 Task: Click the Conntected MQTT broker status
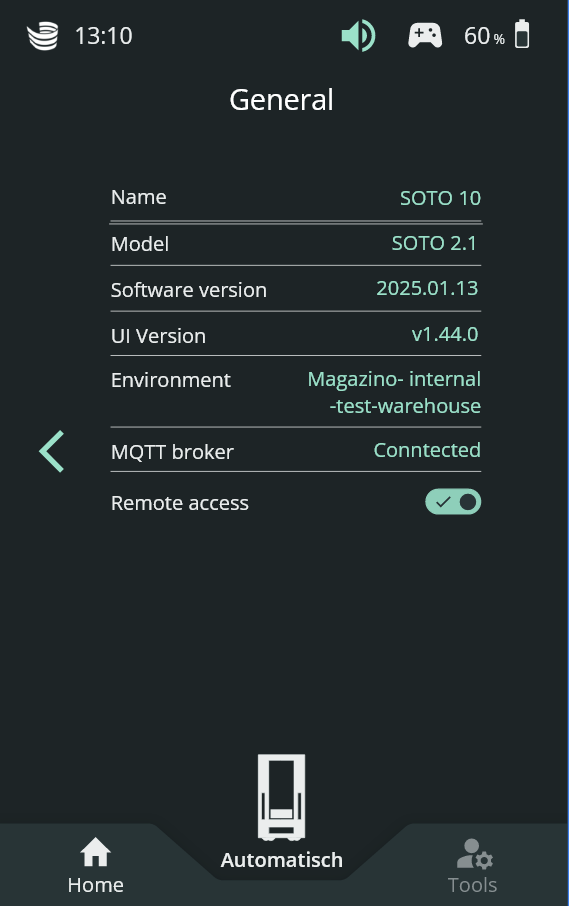click(x=427, y=450)
